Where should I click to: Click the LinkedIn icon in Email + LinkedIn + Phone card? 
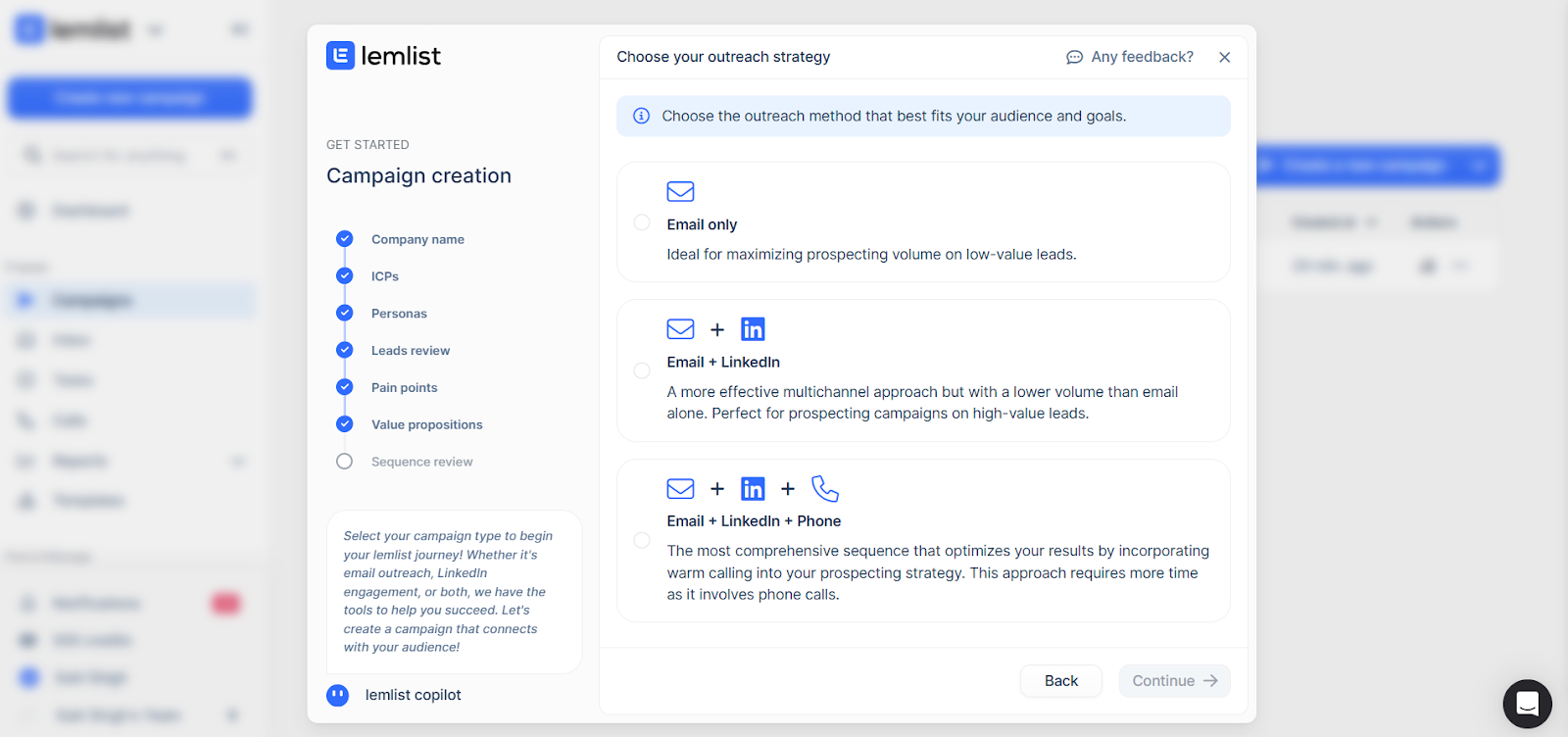click(753, 488)
